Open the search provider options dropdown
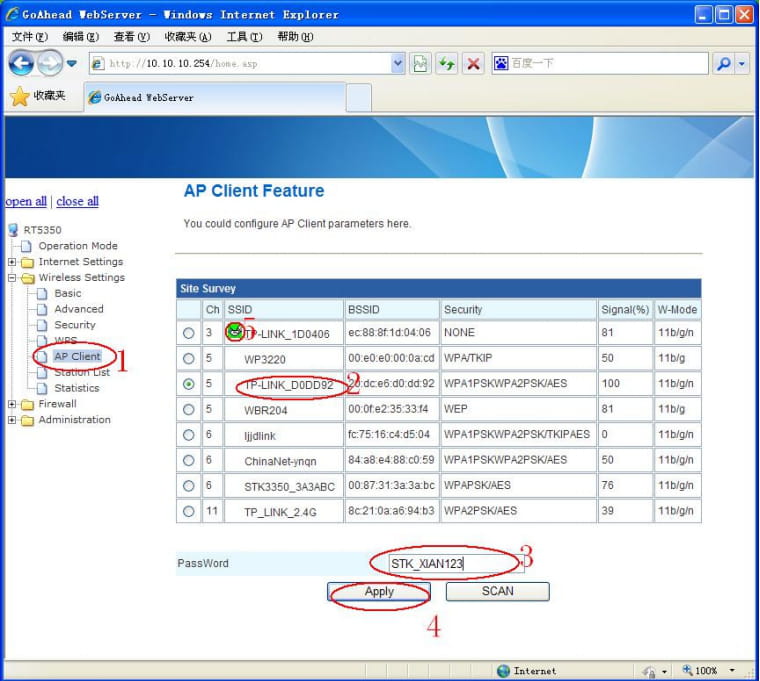The width and height of the screenshot is (760, 681). click(742, 63)
